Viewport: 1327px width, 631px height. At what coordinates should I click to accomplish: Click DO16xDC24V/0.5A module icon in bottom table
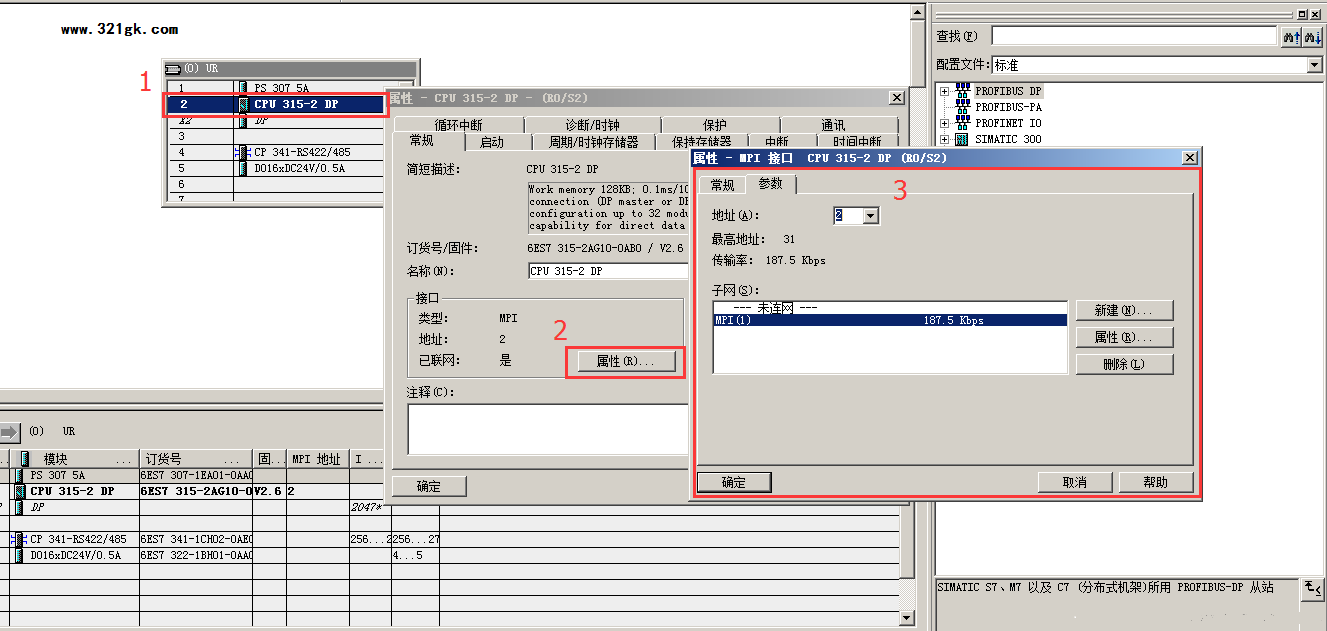point(20,555)
